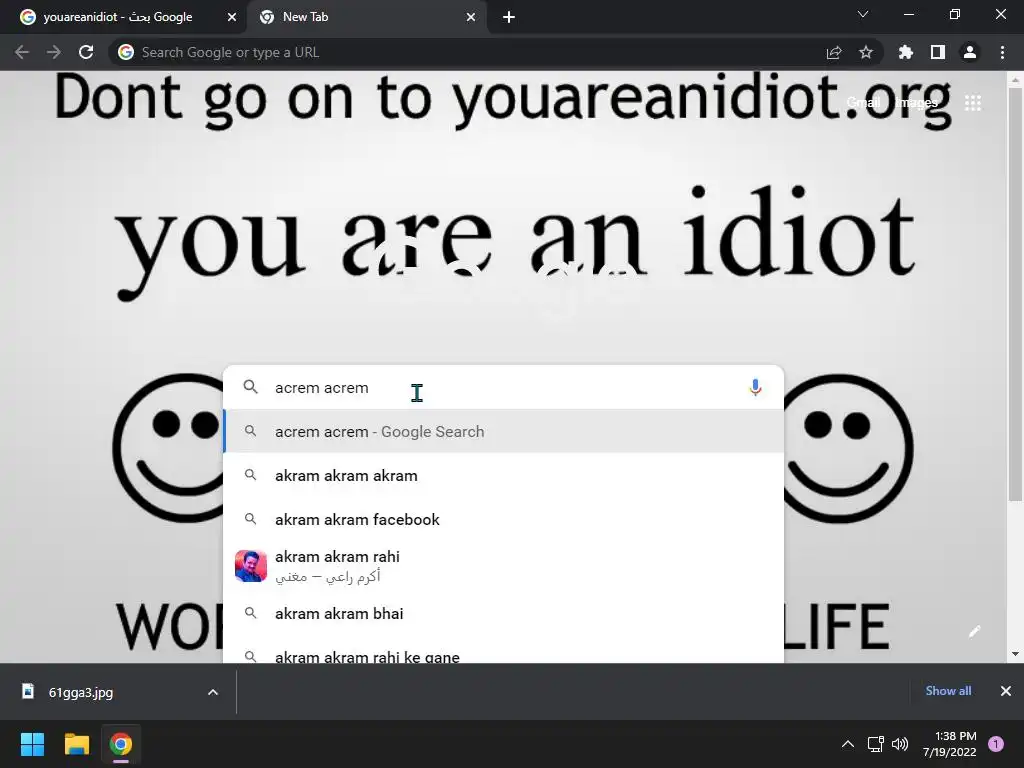Click Show all downloads
The image size is (1024, 768).
point(948,691)
